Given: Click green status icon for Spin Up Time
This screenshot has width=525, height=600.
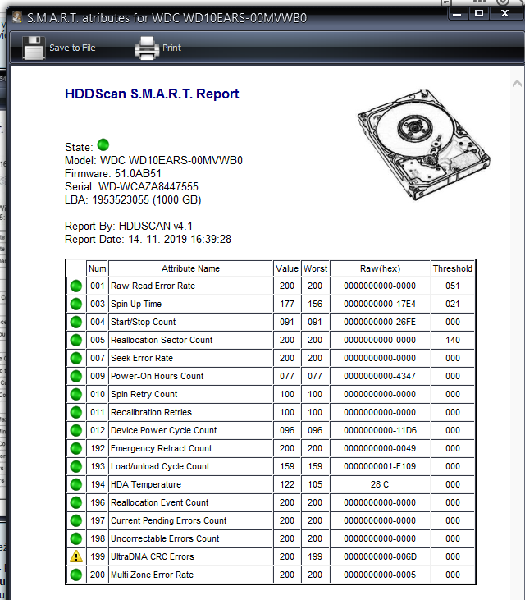Looking at the screenshot, I should (76, 304).
